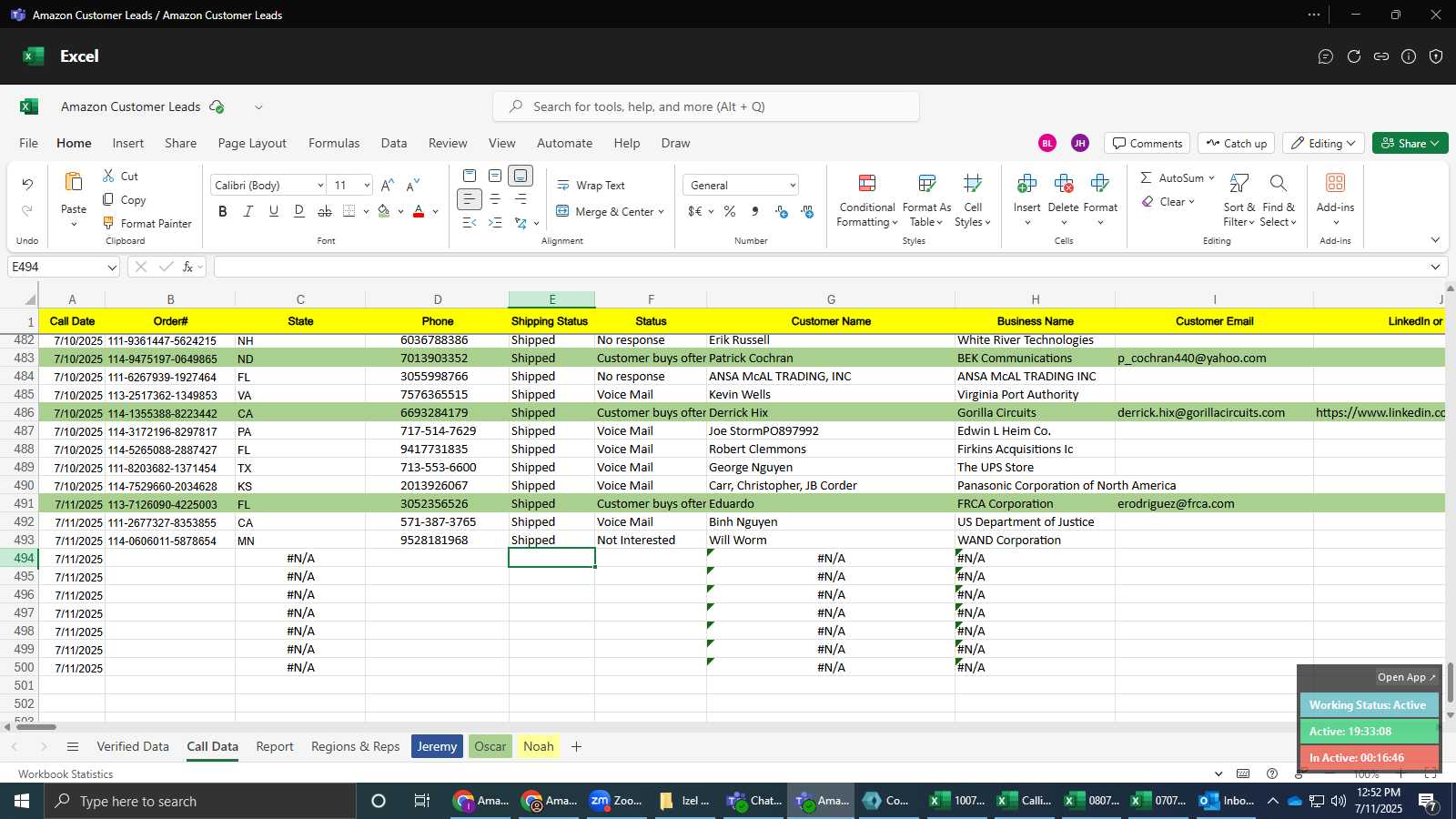The image size is (1456, 819).
Task: Open the Sort & Filter menu
Action: point(1239,201)
